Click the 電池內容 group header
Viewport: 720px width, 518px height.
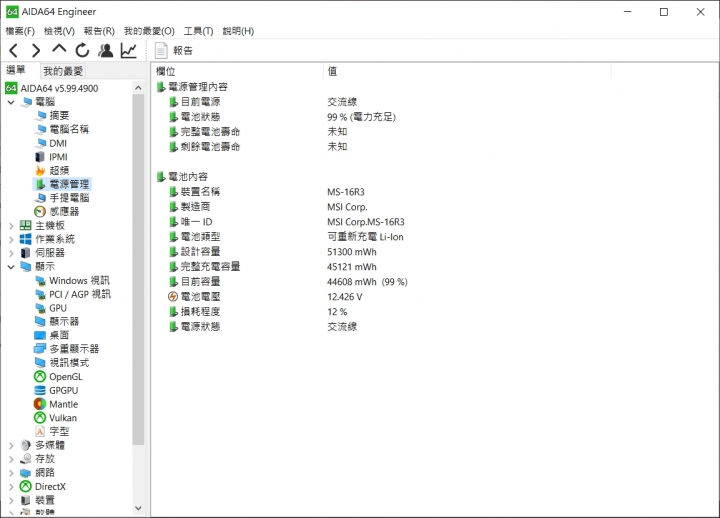182,176
